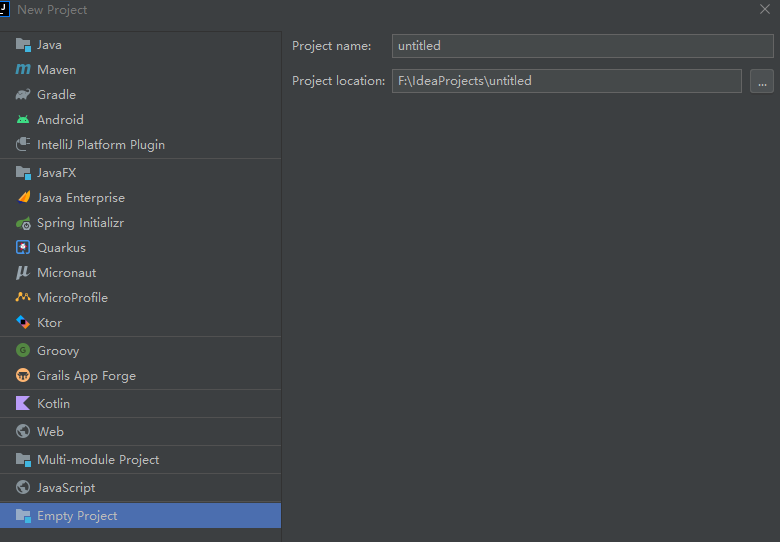
Task: Click the Ktor diamond icon
Action: click(23, 322)
